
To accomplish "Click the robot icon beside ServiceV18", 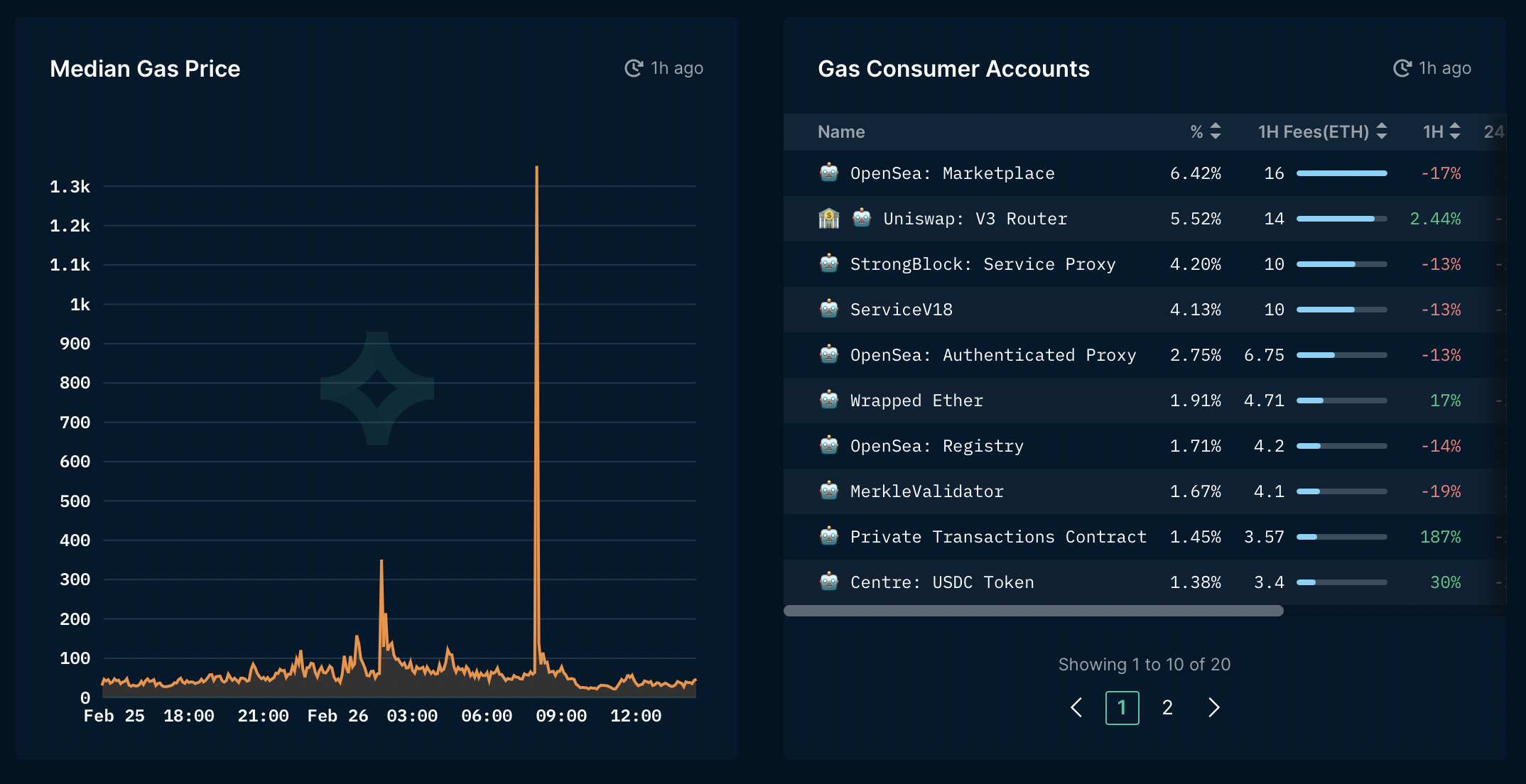I will (829, 309).
